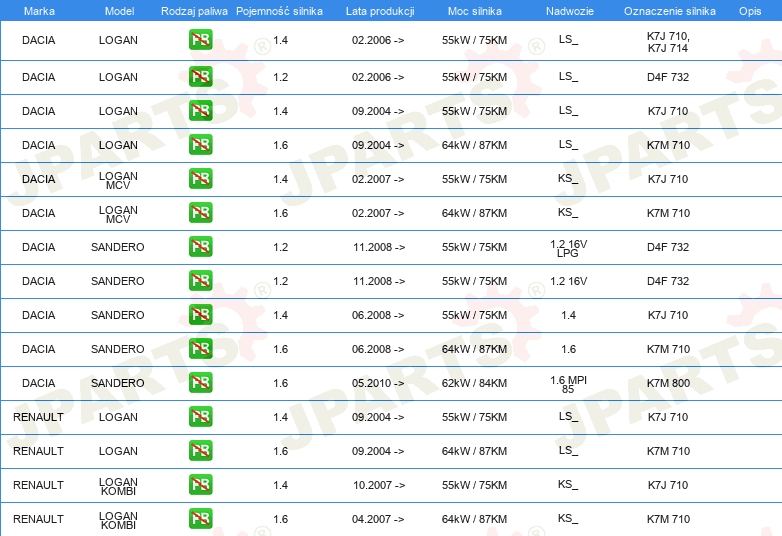Click petrol icon in Sandero K7M 800 row
The width and height of the screenshot is (782, 536).
click(200, 383)
